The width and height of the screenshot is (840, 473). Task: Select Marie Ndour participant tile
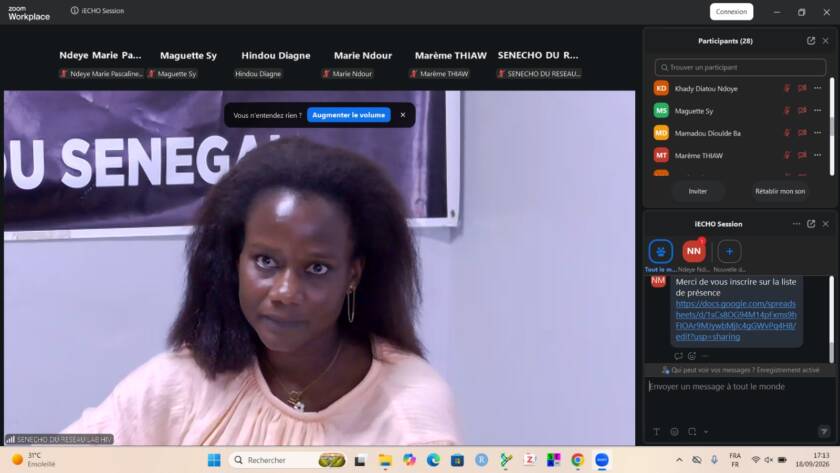click(x=363, y=64)
